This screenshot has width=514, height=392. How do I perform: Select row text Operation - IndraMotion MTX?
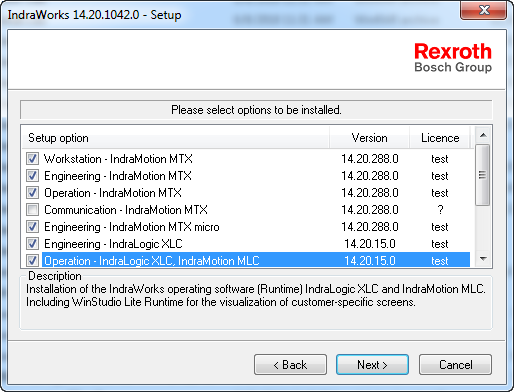[x=113, y=193]
